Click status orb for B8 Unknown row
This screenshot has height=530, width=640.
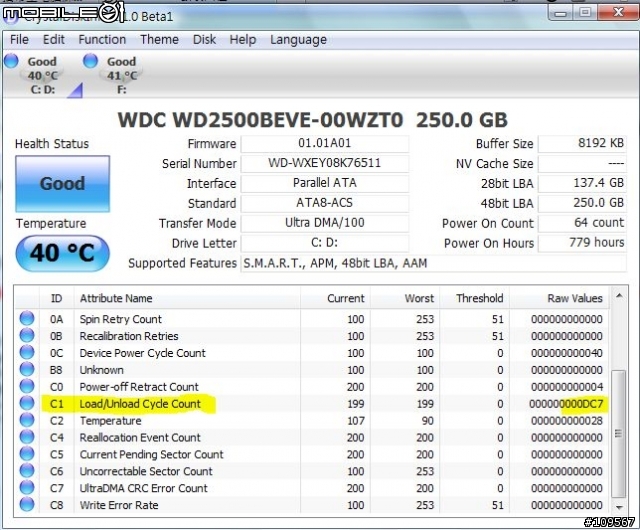coord(27,370)
